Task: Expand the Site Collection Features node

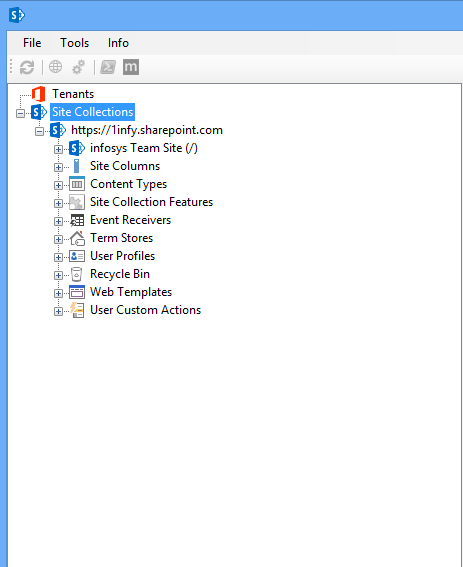Action: (x=58, y=204)
